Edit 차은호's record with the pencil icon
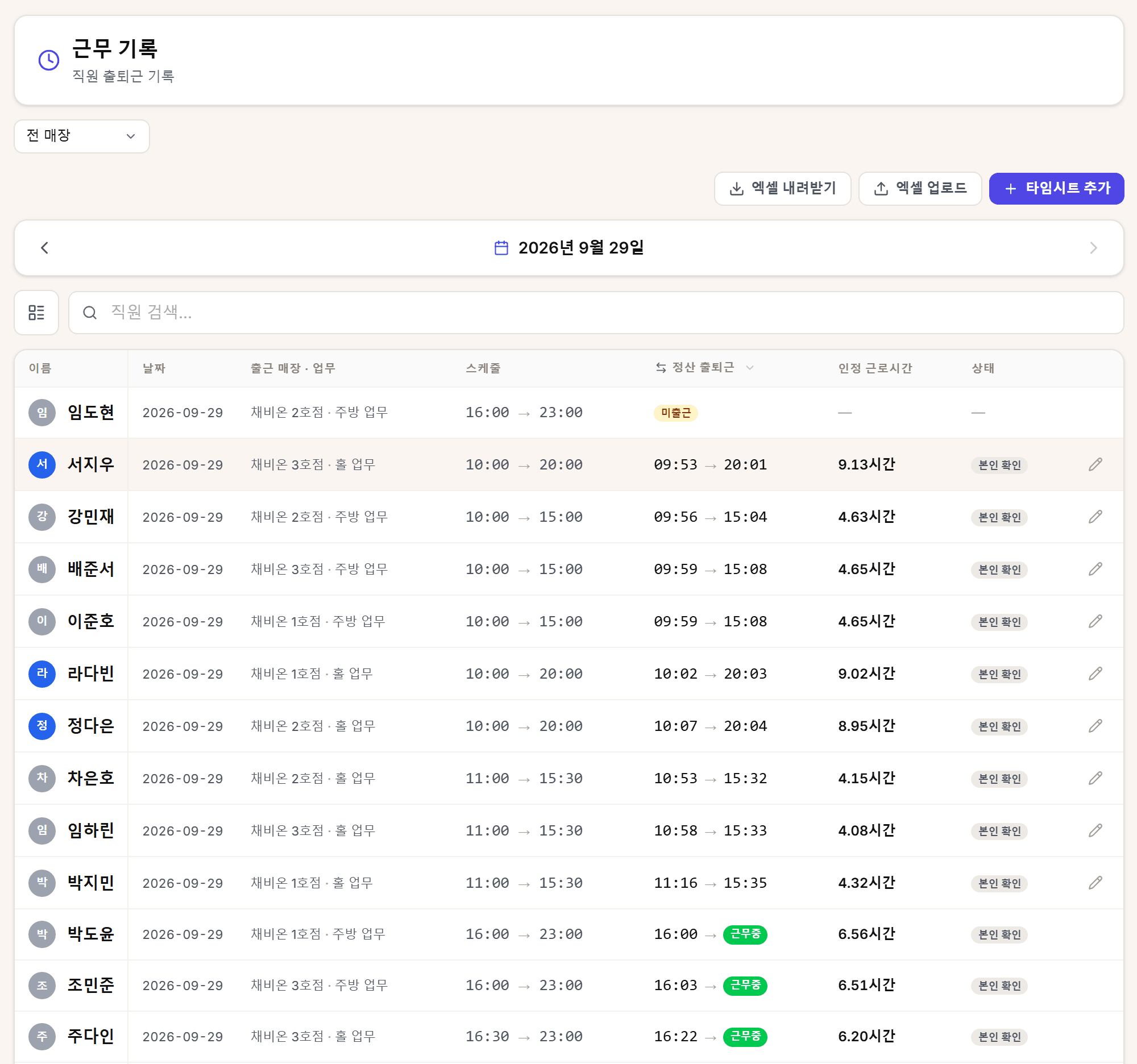This screenshot has width=1137, height=1064. 1095,778
